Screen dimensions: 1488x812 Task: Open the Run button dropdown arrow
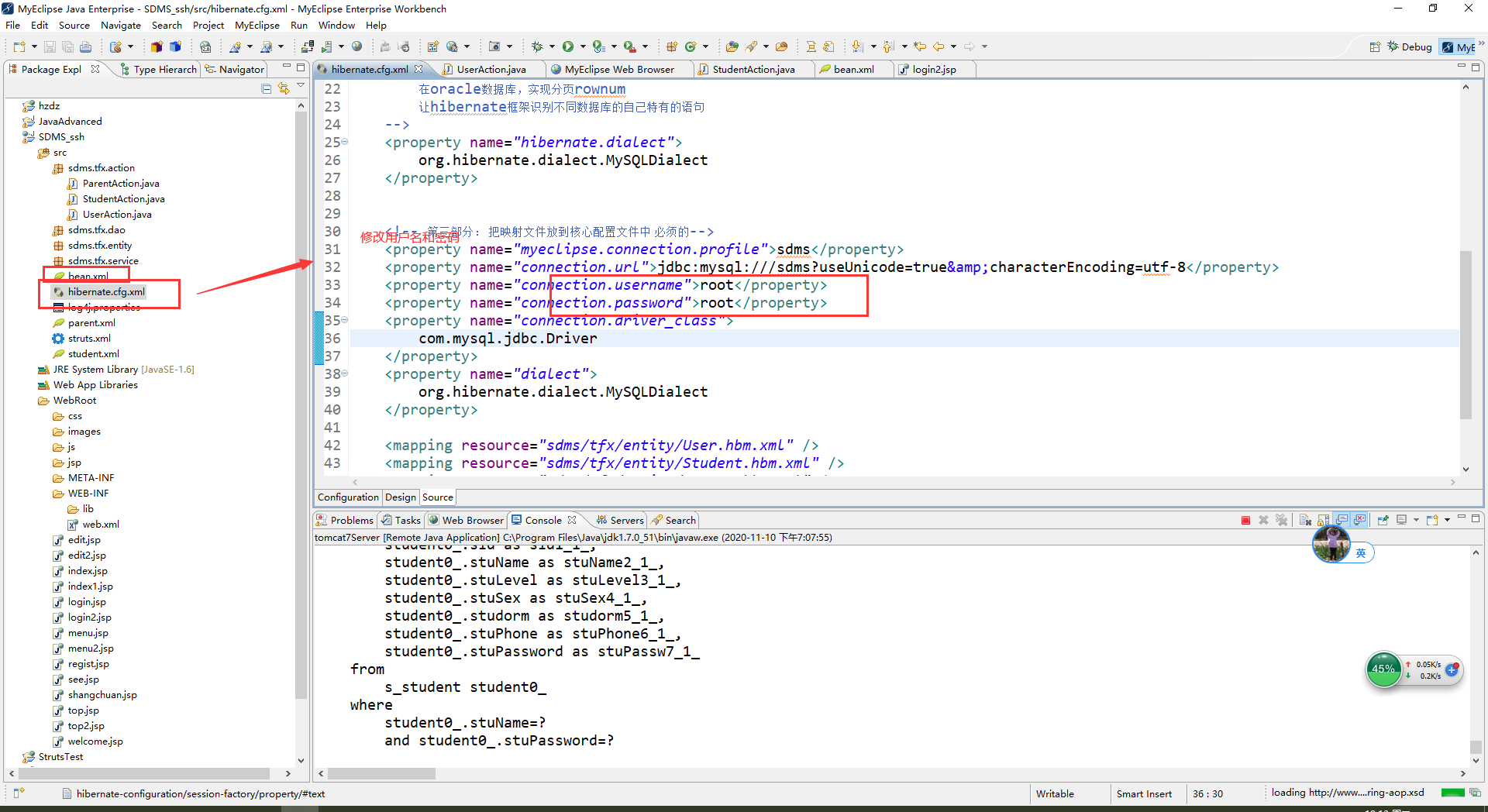[583, 46]
